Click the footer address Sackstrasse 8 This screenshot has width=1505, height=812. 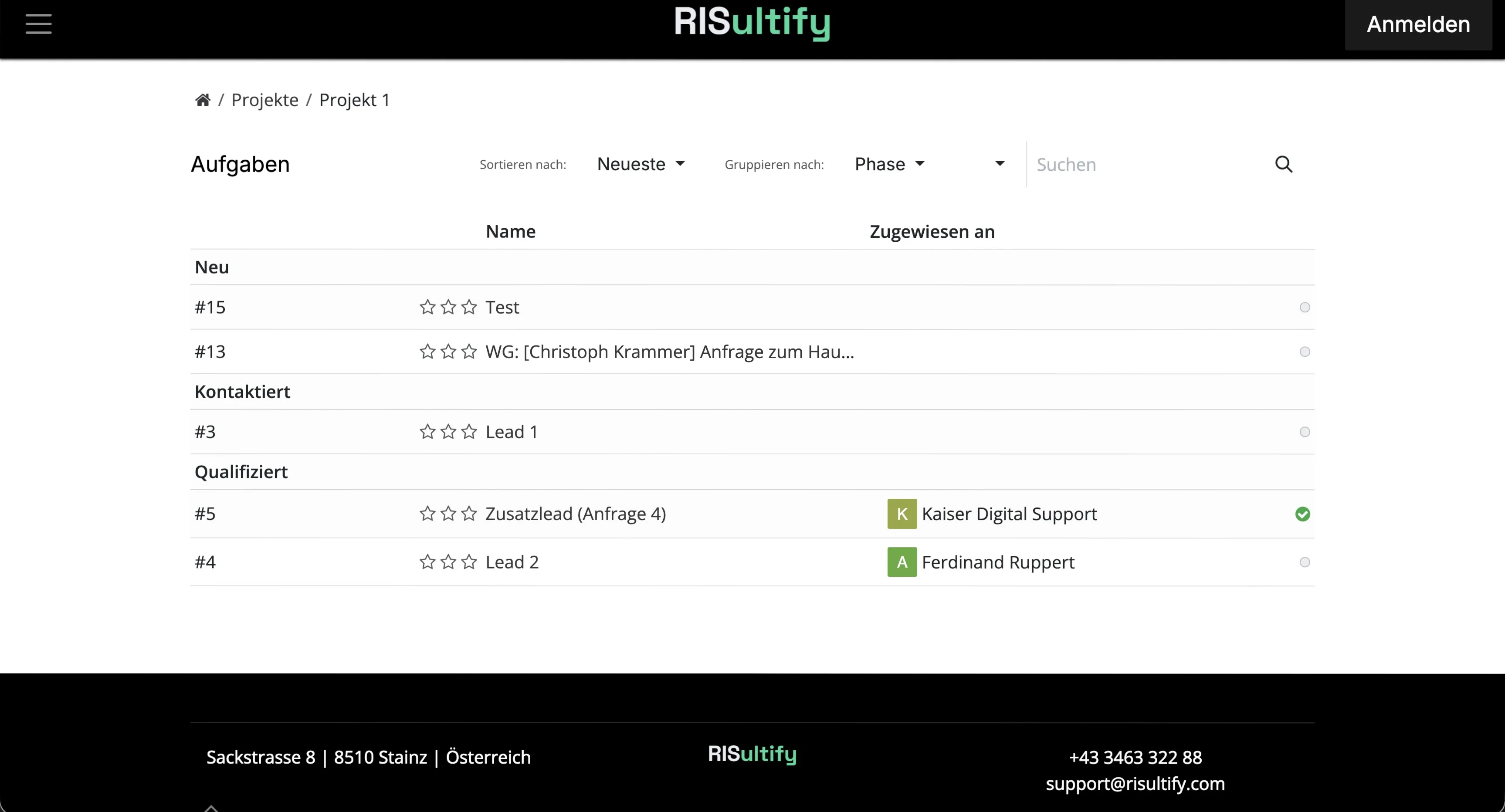[x=369, y=757]
